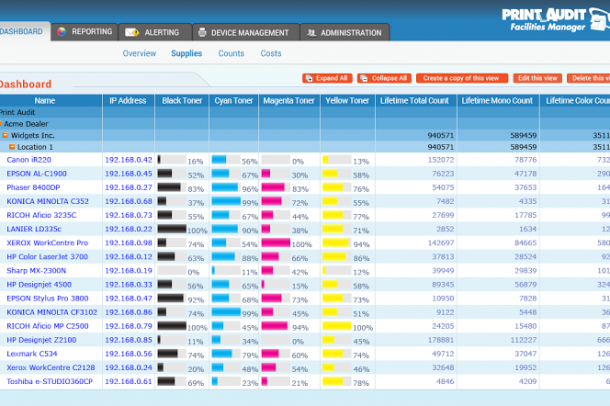Sort by Black Toner column header
The image size is (610, 406).
pyautogui.click(x=182, y=101)
